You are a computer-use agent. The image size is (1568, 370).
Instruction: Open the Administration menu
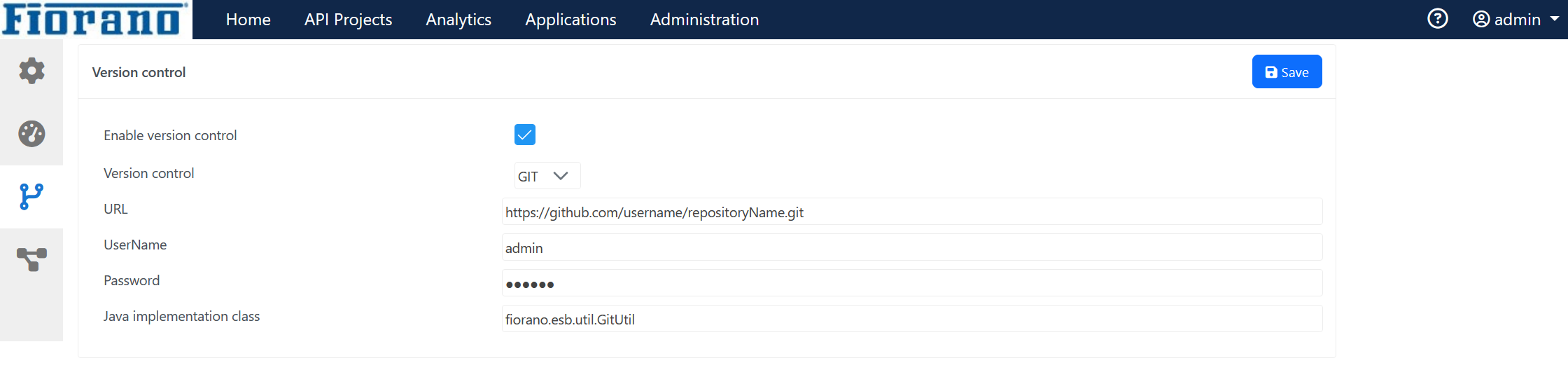704,20
